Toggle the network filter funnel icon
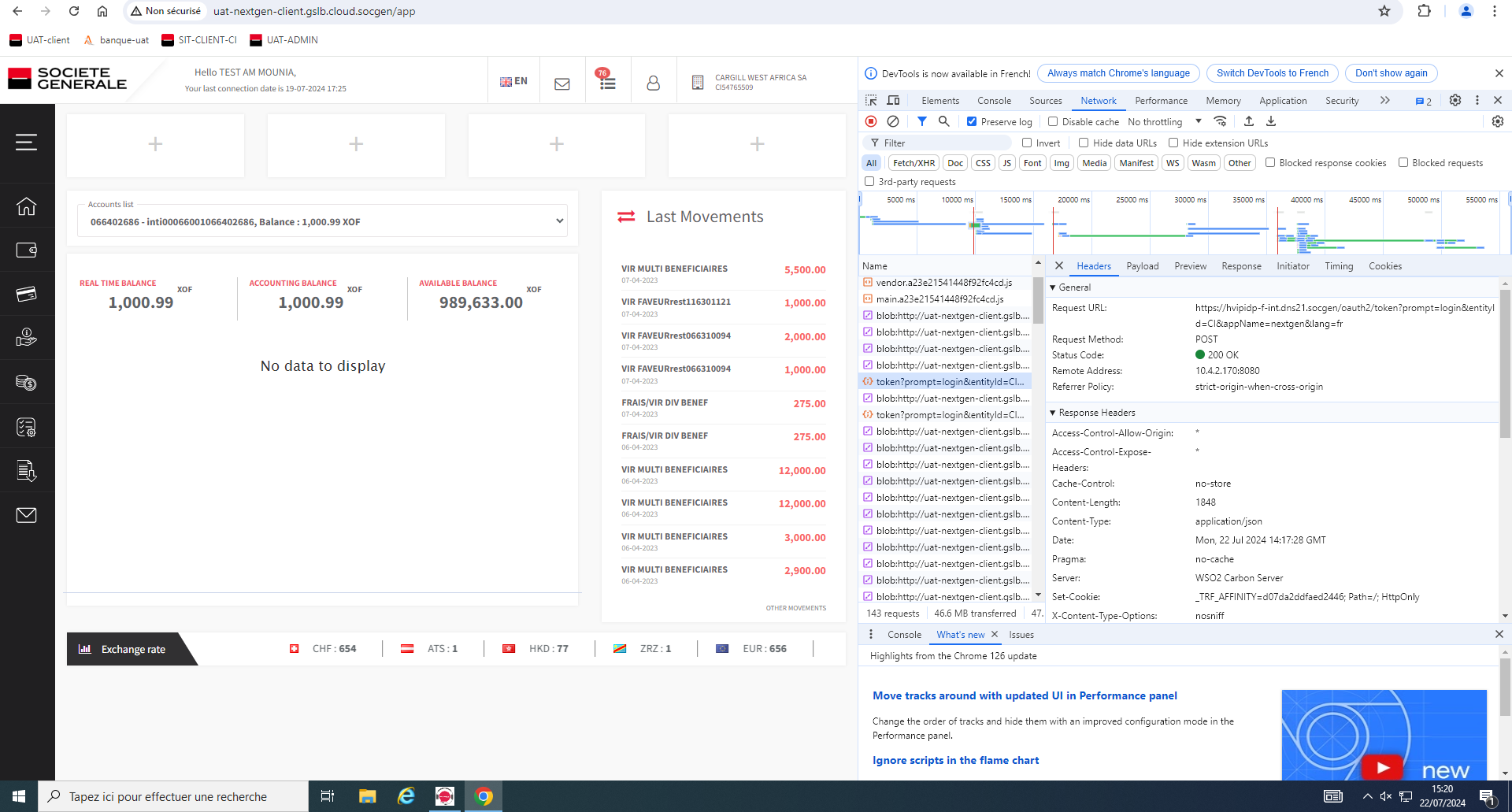Image resolution: width=1512 pixels, height=812 pixels. click(922, 121)
